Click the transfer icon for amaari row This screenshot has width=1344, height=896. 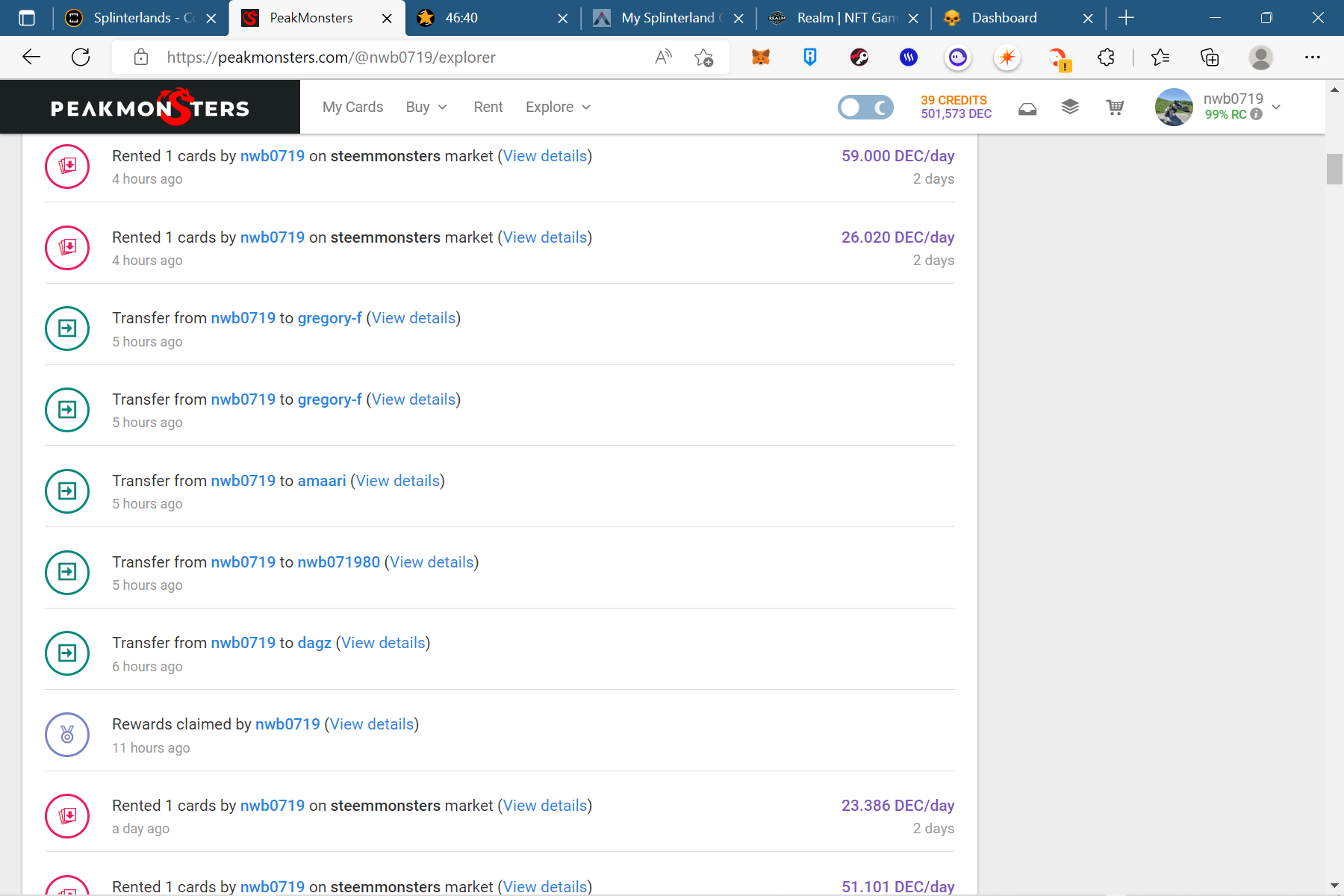pos(67,491)
